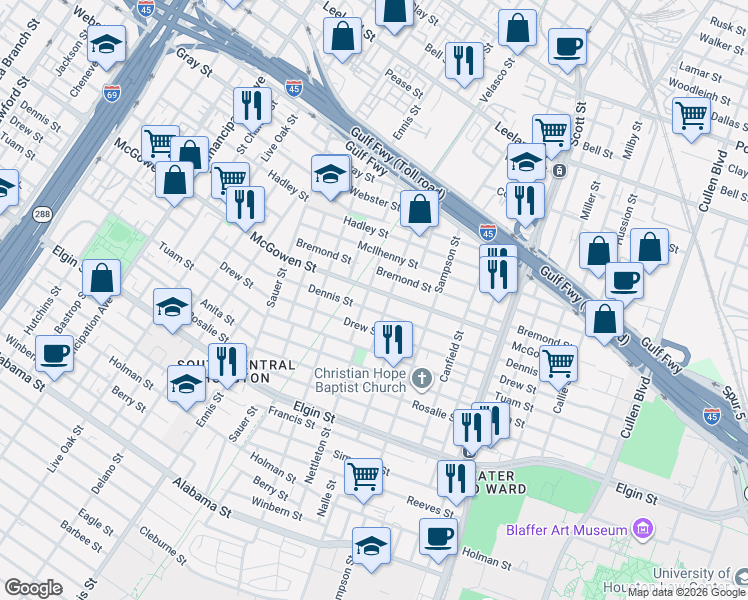Open the restaurant marker over South Central label
Image resolution: width=748 pixels, height=600 pixels.
(228, 362)
